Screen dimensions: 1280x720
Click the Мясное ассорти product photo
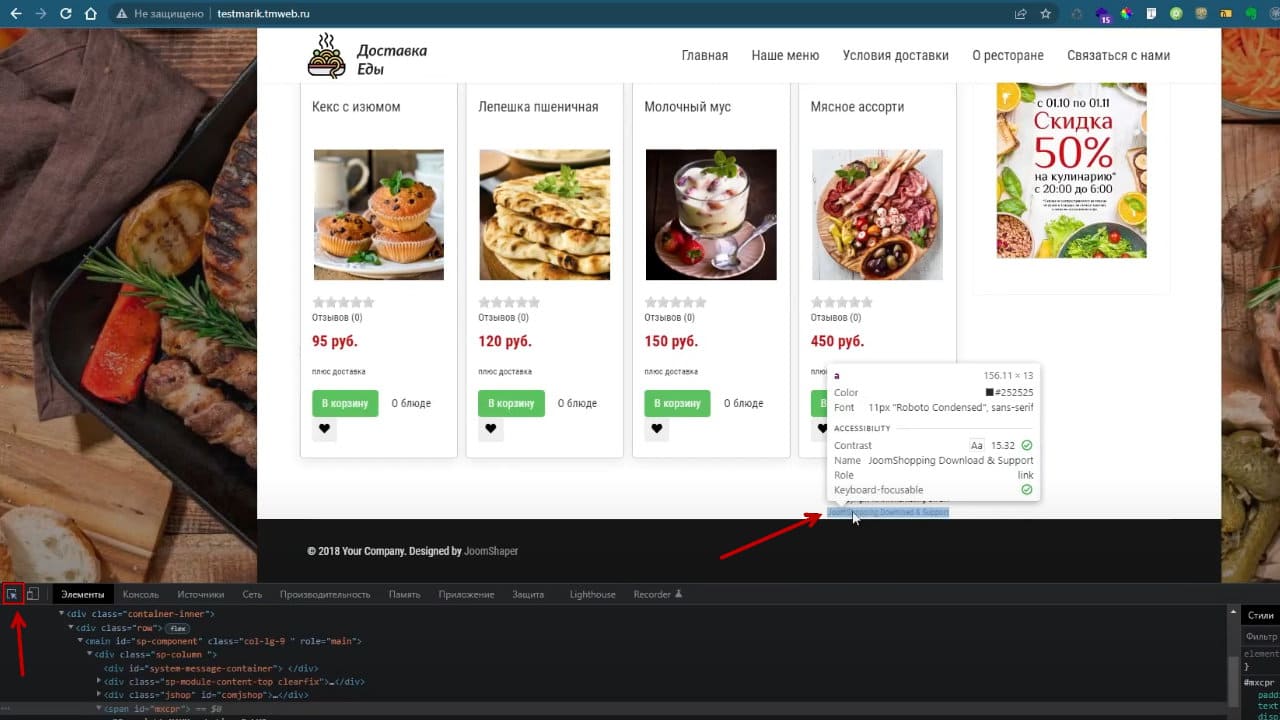(x=877, y=214)
